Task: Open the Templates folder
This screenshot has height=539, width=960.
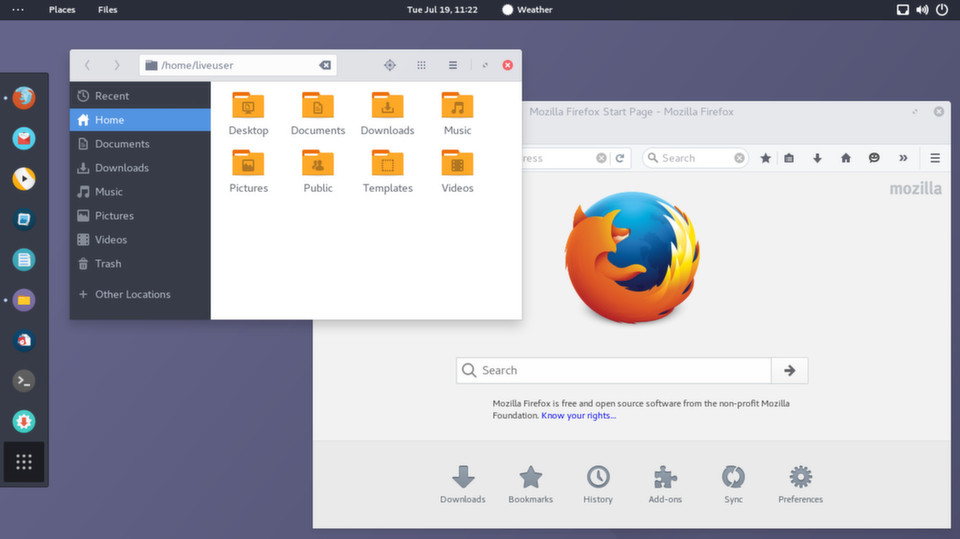Action: pyautogui.click(x=388, y=172)
